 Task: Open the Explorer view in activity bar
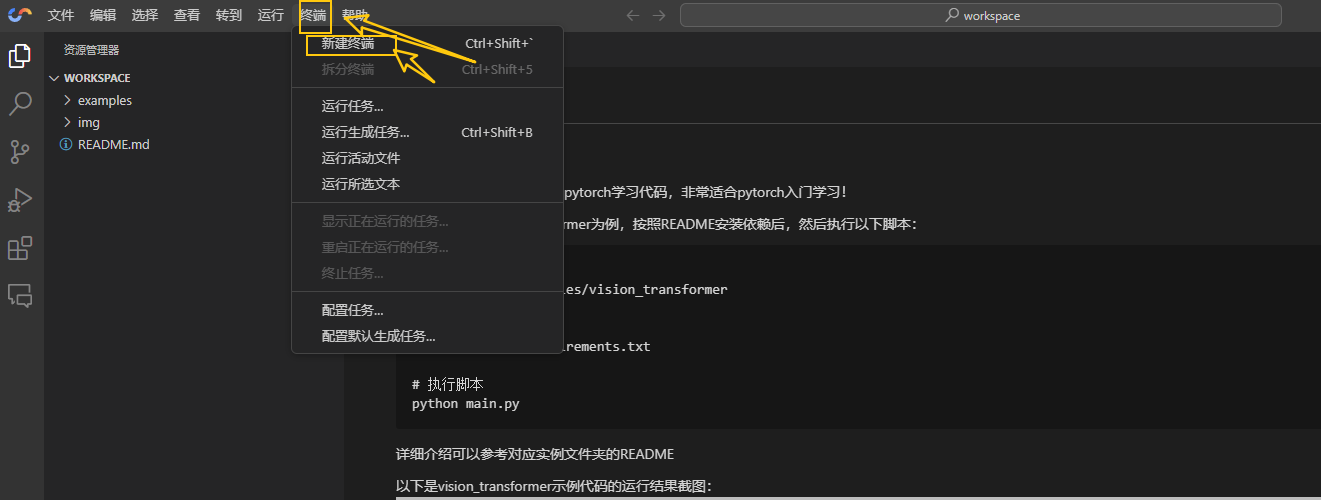point(20,56)
